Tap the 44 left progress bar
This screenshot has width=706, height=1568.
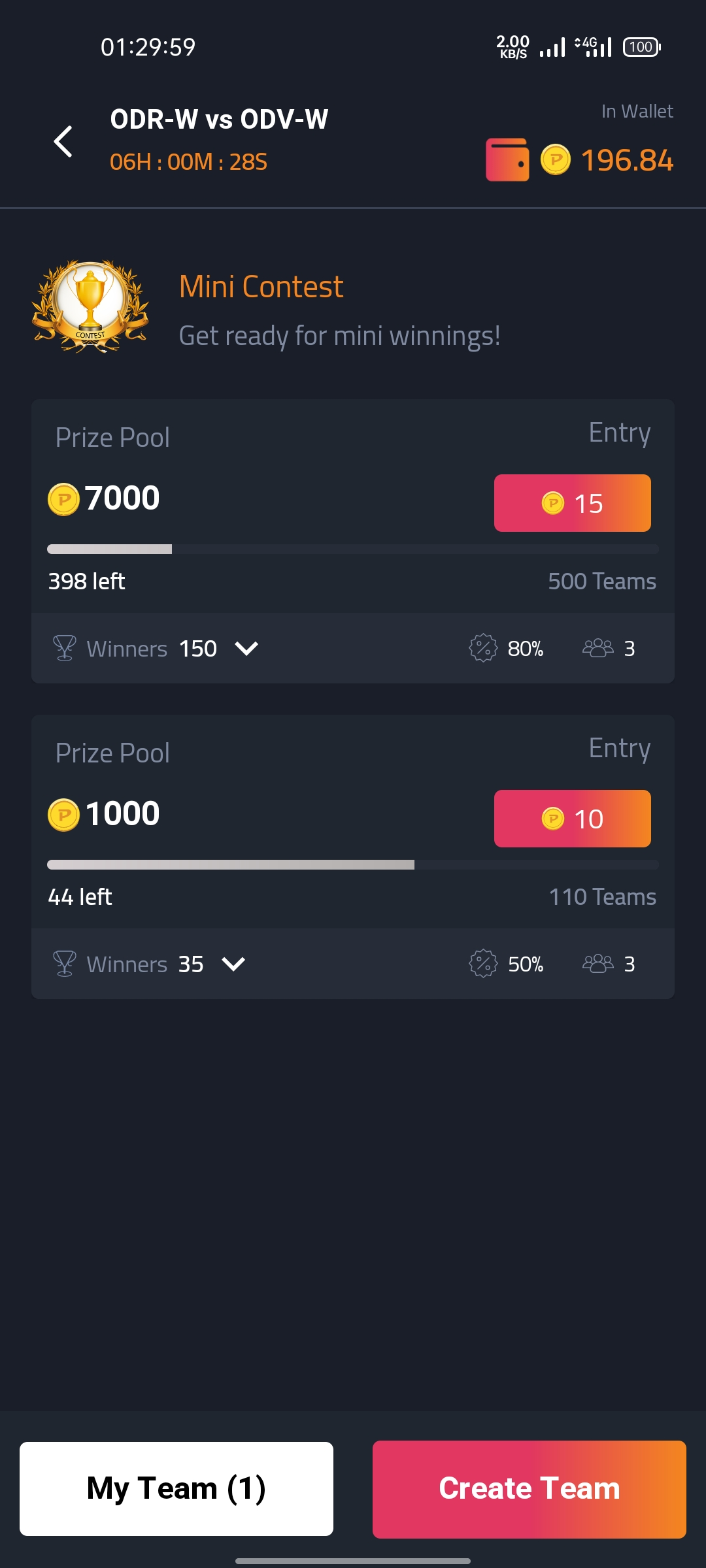point(353,864)
